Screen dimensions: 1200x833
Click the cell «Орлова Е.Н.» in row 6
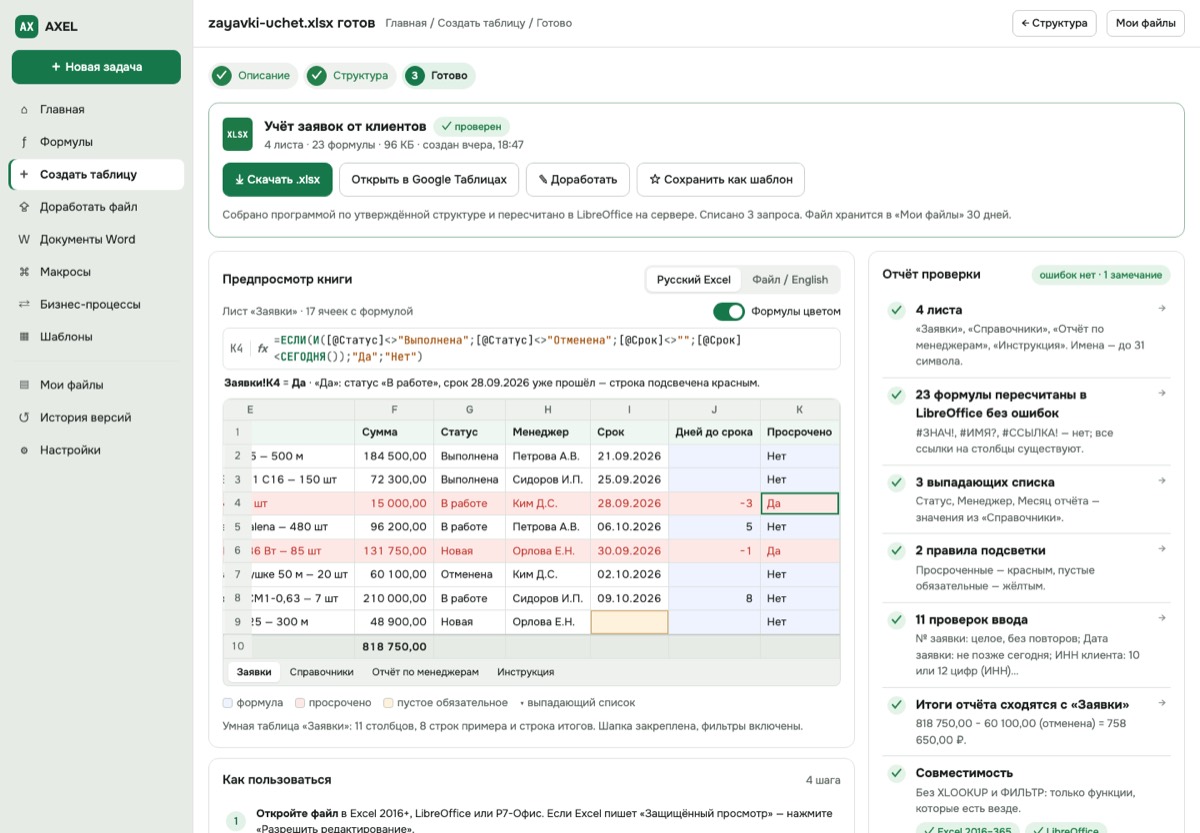point(547,551)
